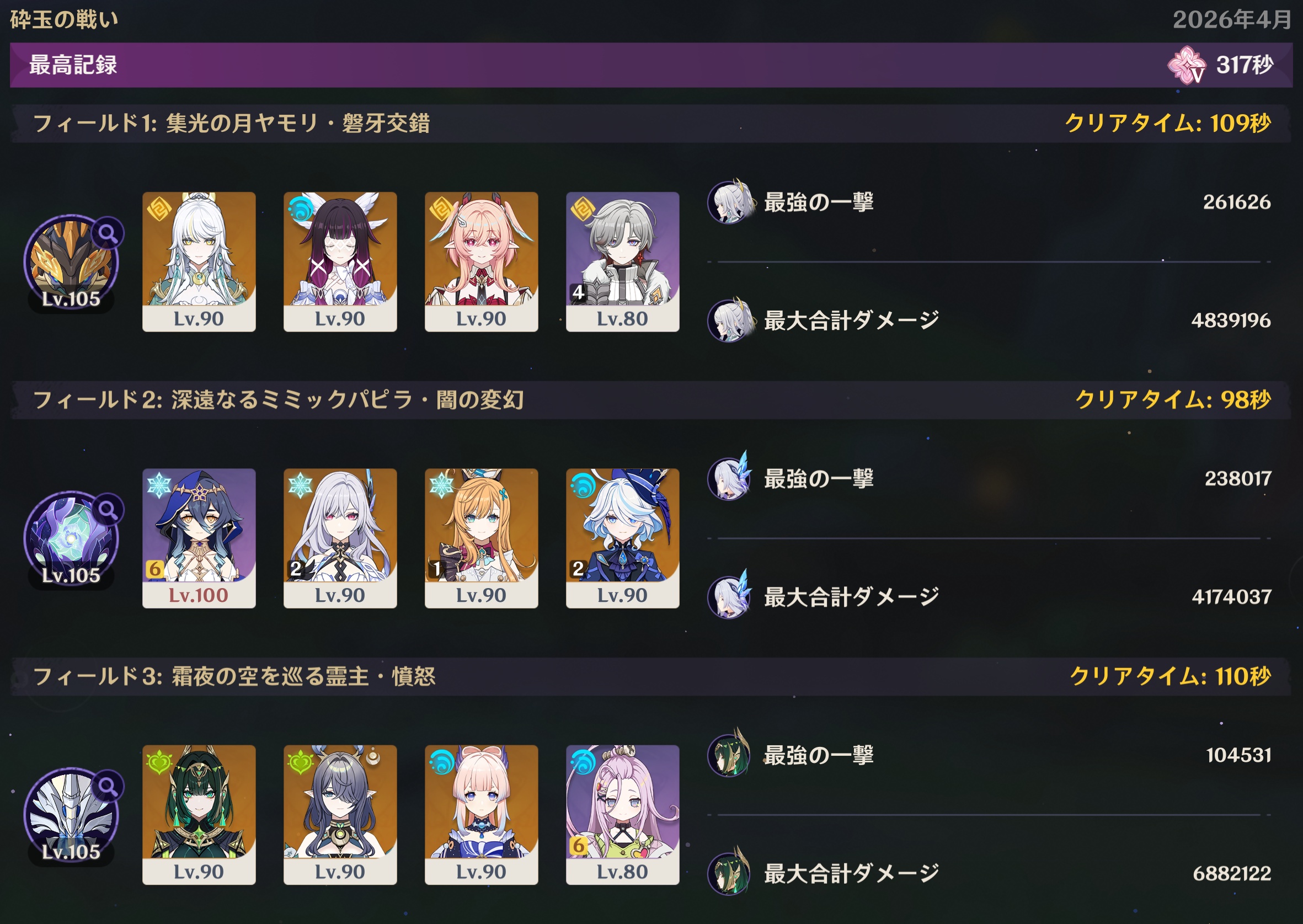
Task: Select the Lv.100 hooded character card
Action: [x=199, y=538]
